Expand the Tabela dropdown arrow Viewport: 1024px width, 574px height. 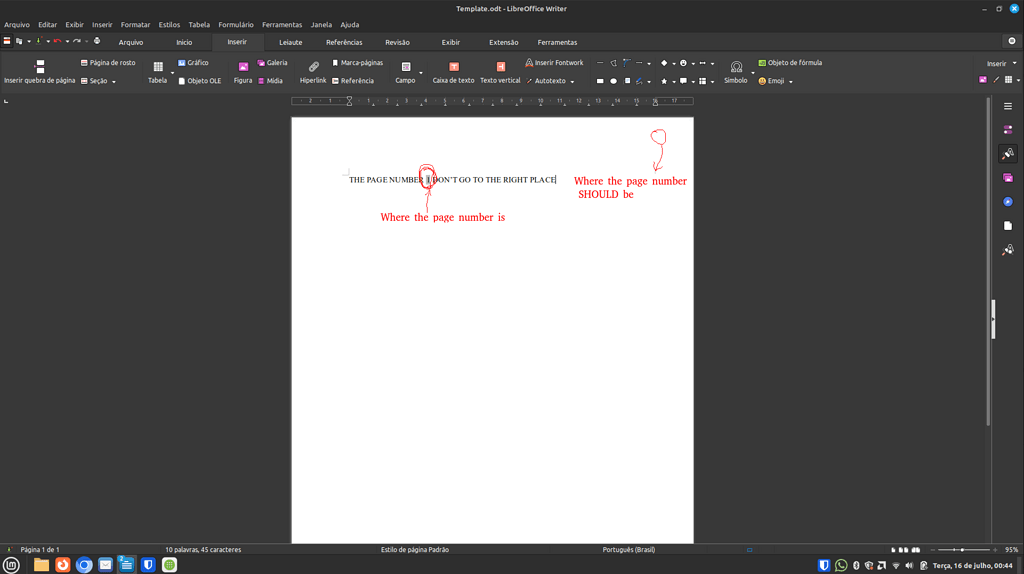coord(172,73)
